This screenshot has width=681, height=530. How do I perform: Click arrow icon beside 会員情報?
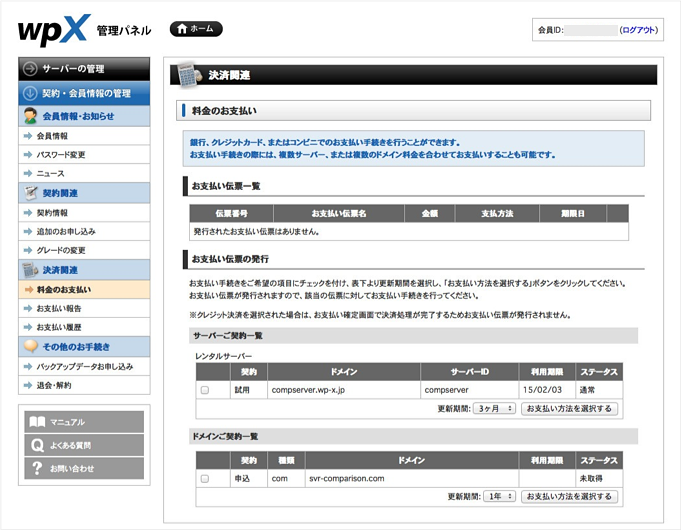click(28, 136)
